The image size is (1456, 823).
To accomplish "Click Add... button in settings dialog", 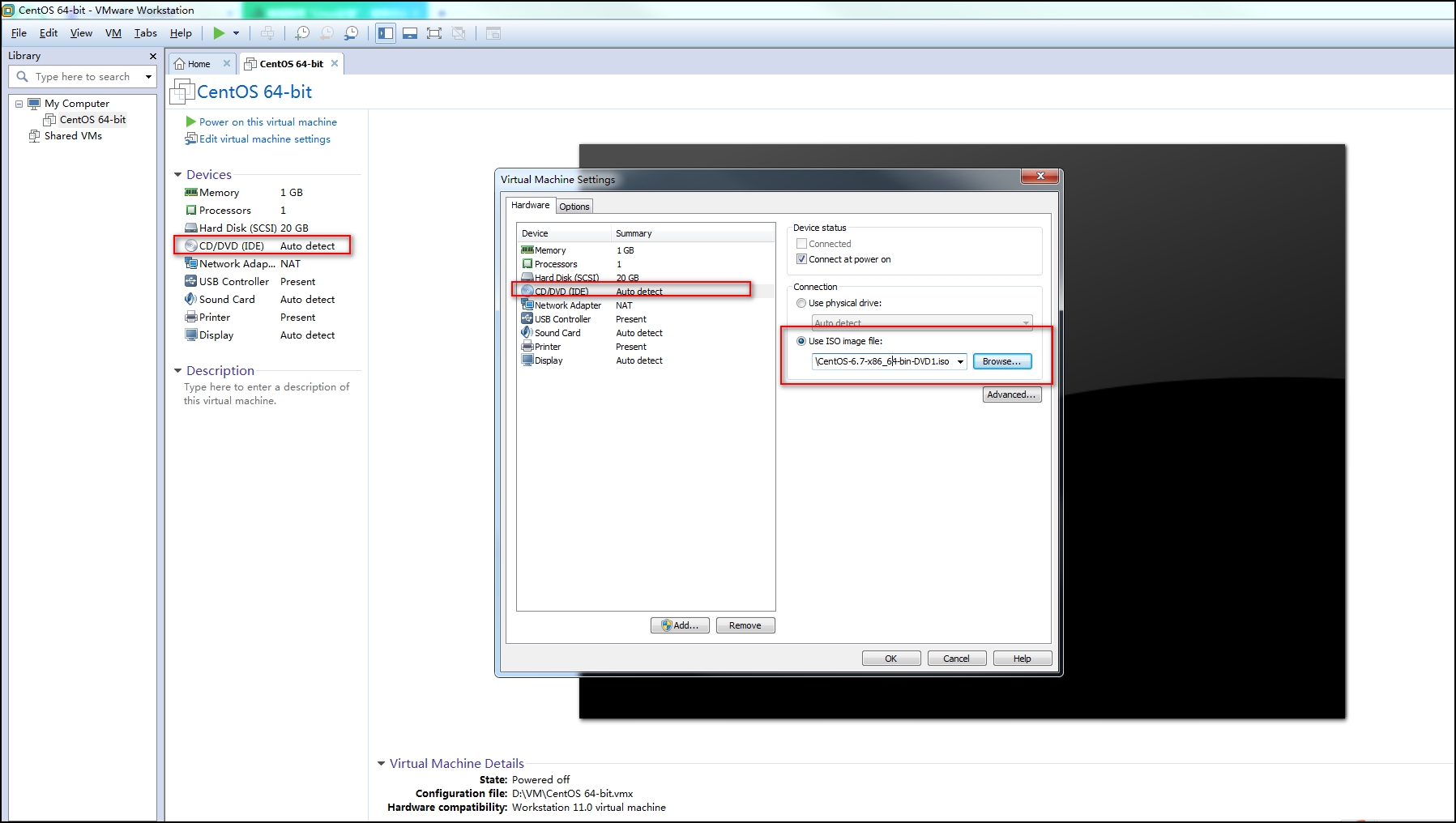I will point(680,626).
